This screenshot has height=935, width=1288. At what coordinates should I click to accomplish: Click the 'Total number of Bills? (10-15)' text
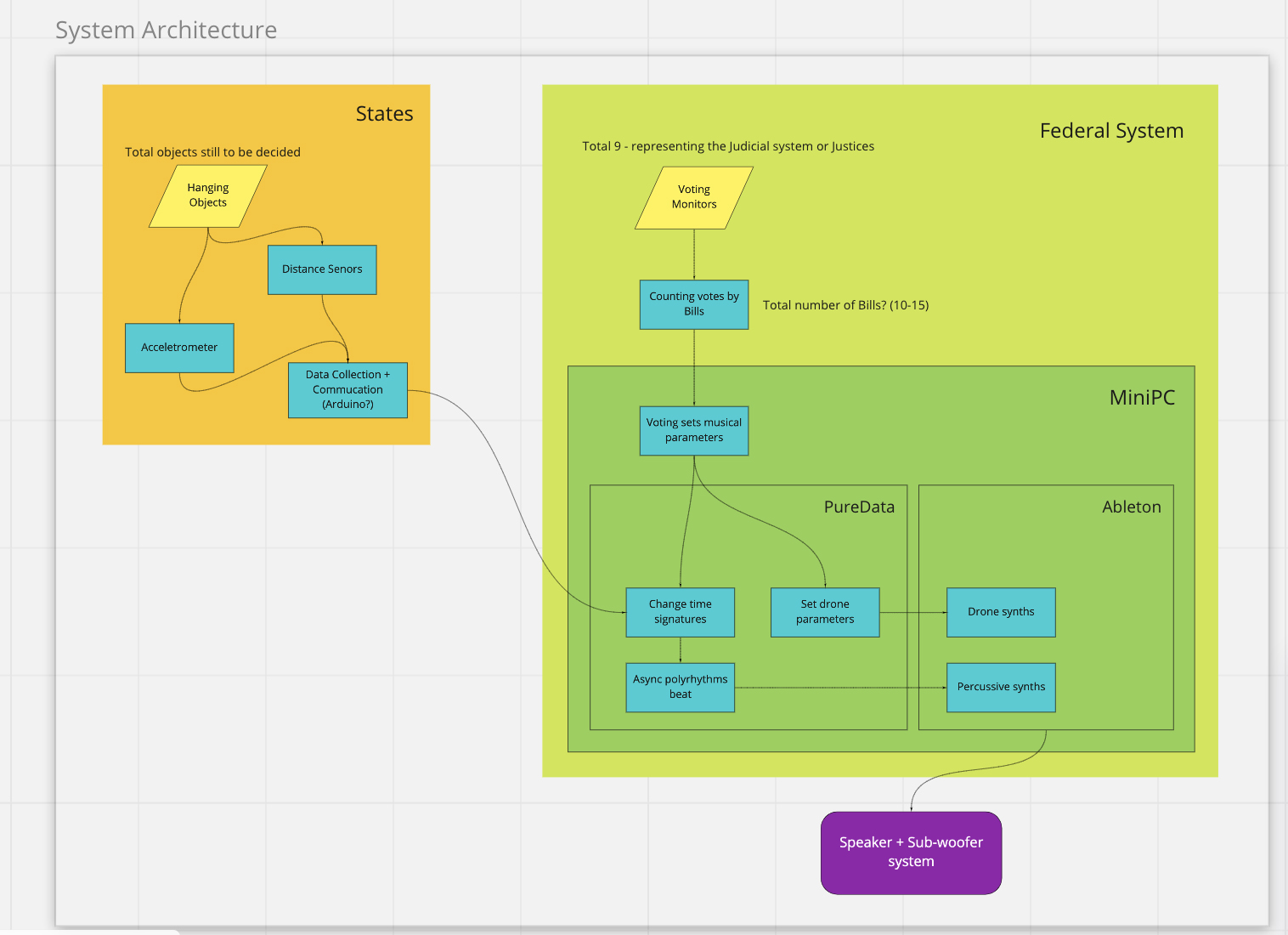(x=845, y=305)
